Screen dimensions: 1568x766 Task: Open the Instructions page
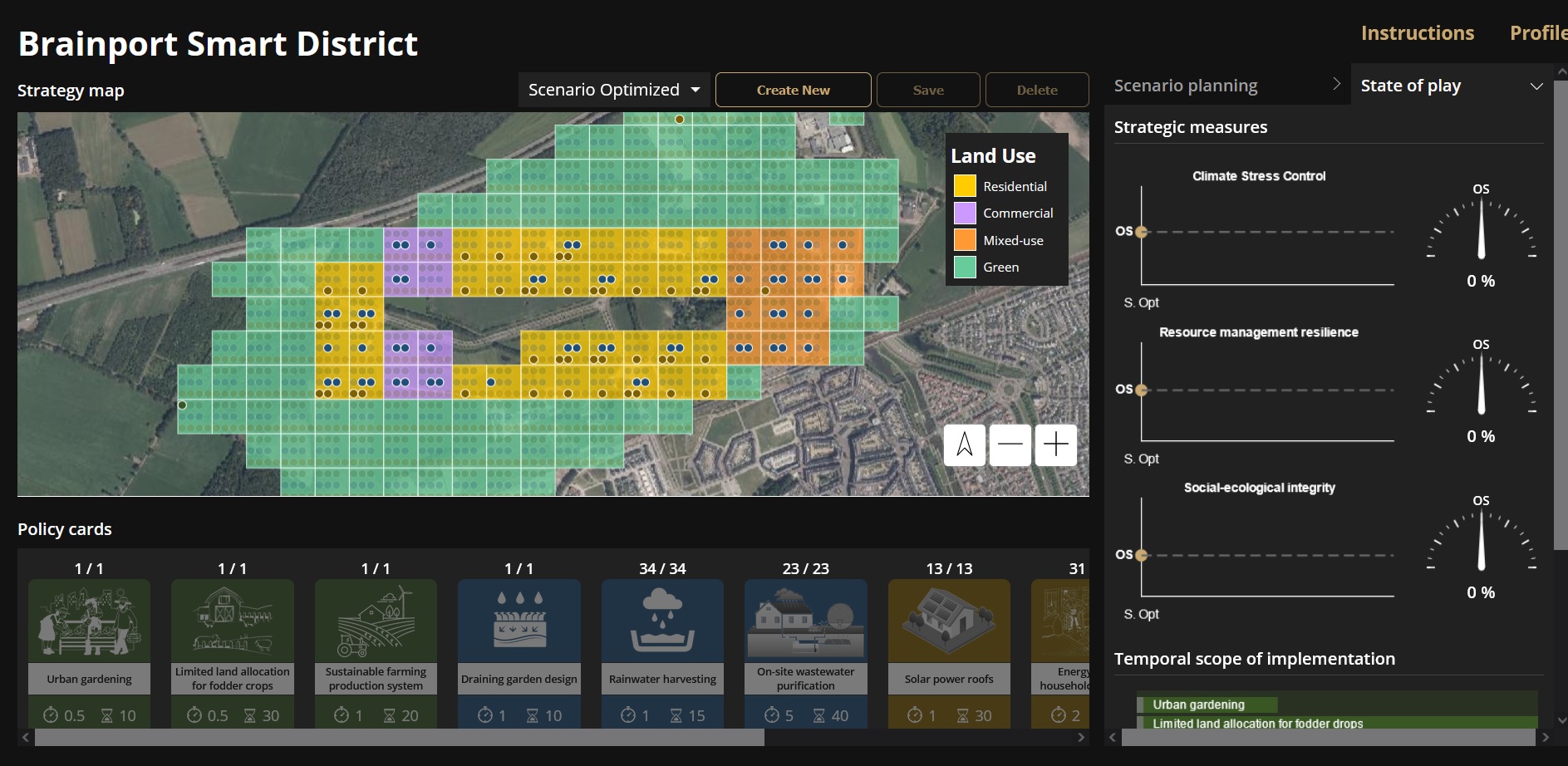point(1417,33)
